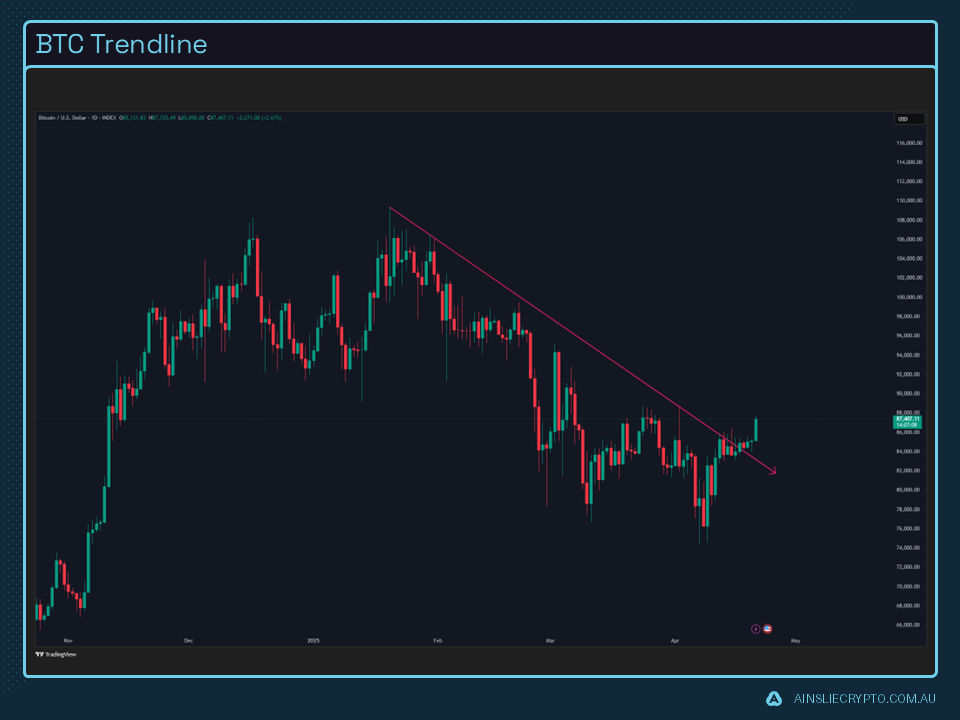960x720 pixels.
Task: Click the 'Feb' time axis label
Action: pyautogui.click(x=438, y=640)
